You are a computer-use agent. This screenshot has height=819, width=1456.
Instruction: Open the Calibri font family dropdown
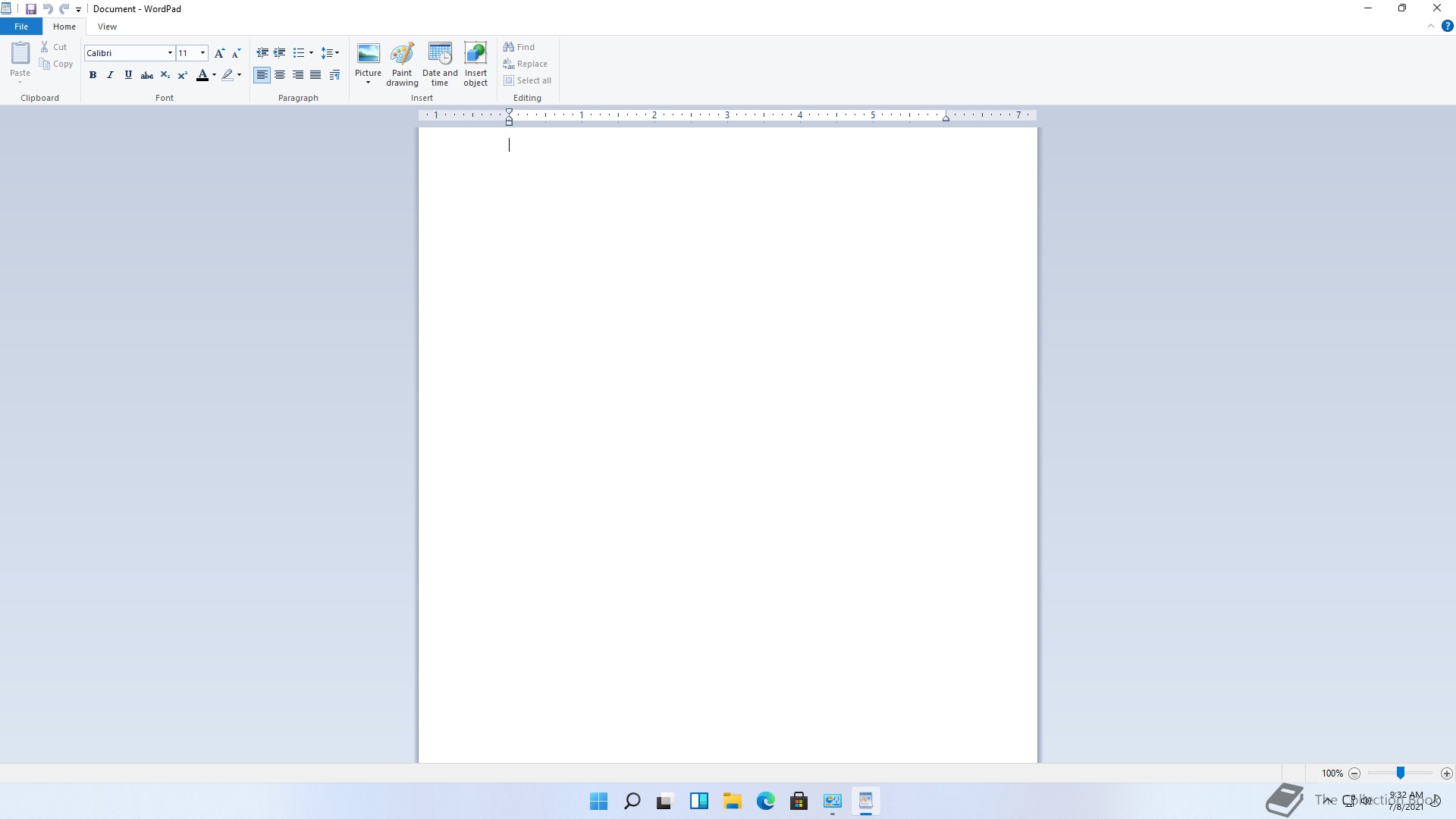[x=170, y=53]
